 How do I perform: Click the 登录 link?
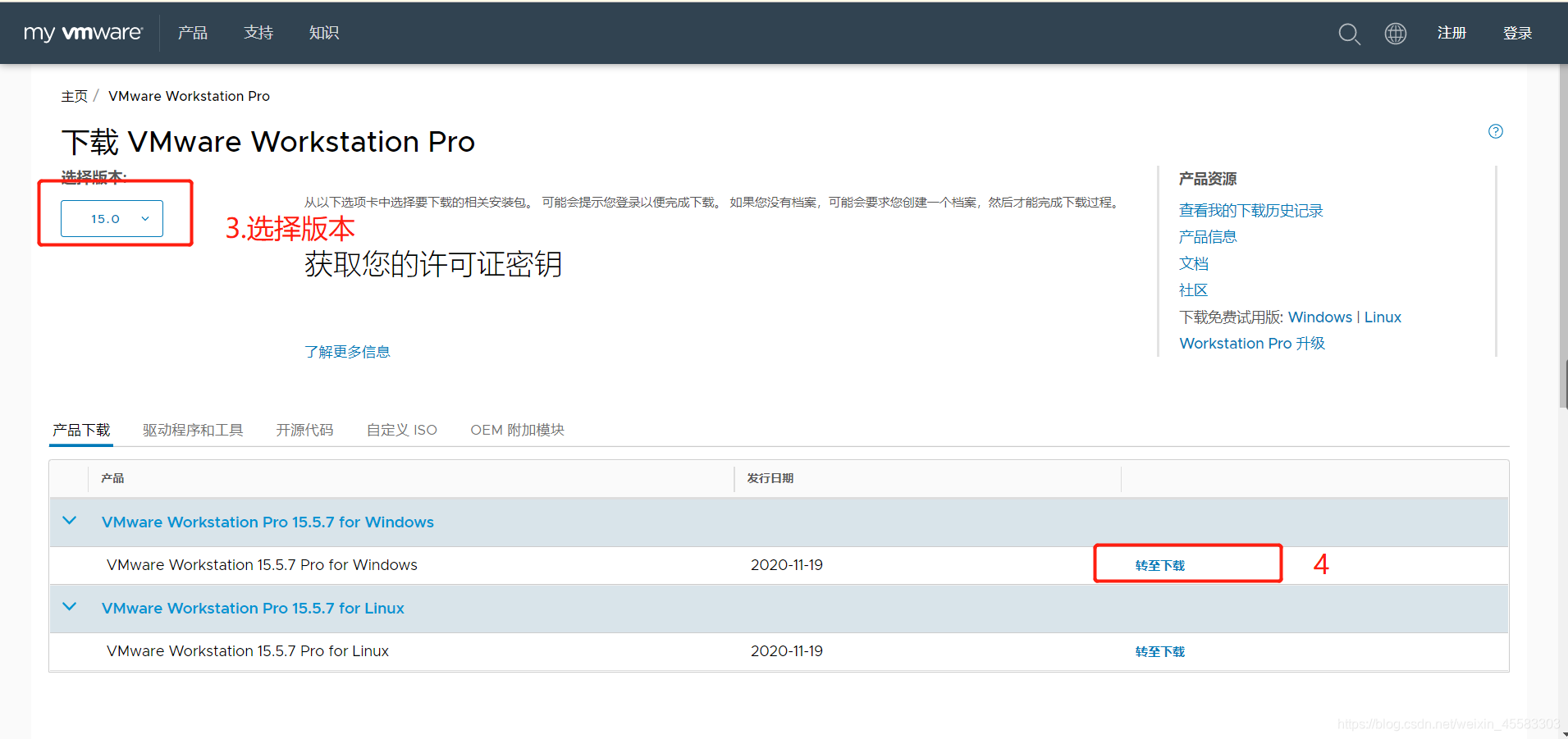point(1517,33)
